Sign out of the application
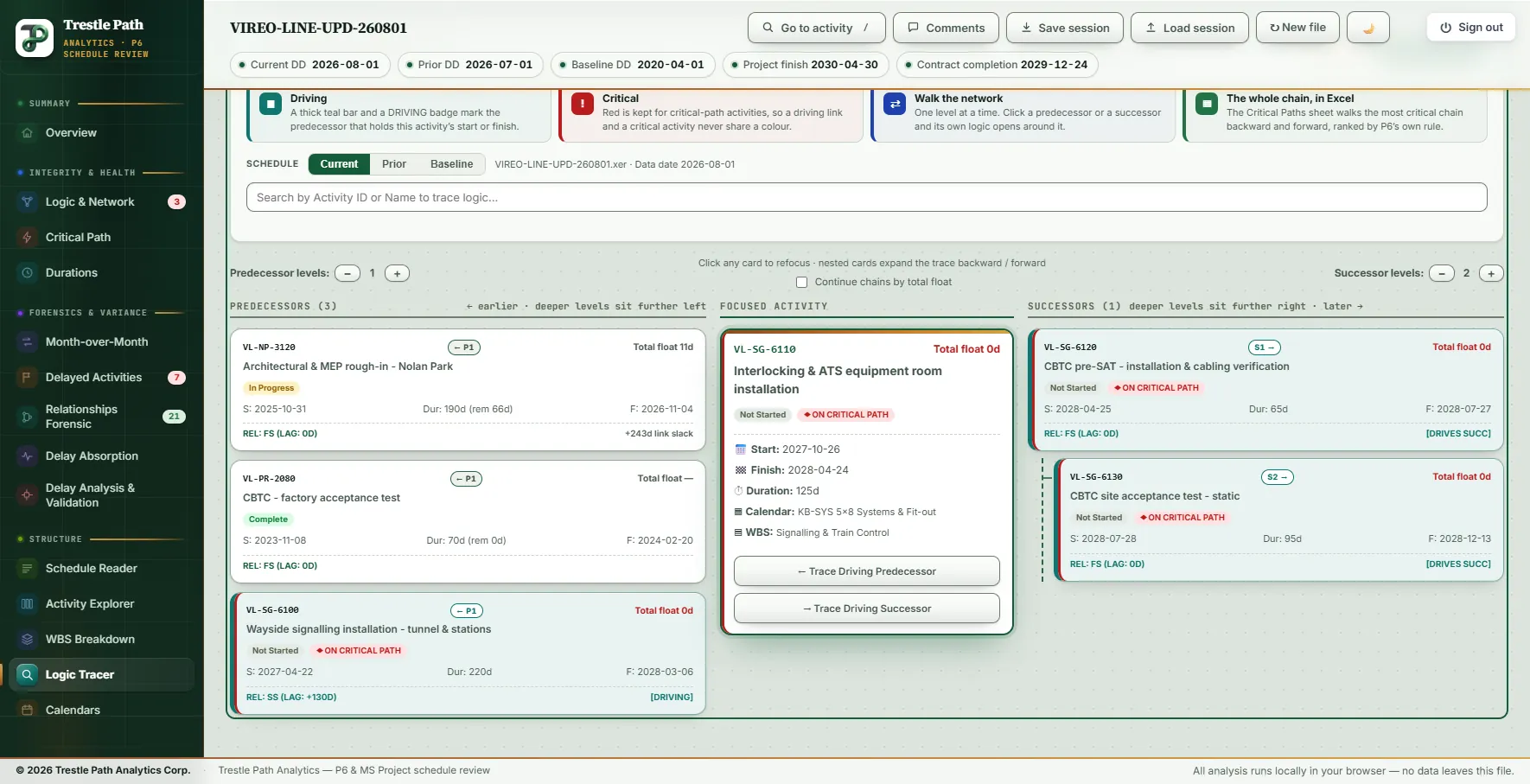Image resolution: width=1530 pixels, height=784 pixels. (1471, 28)
